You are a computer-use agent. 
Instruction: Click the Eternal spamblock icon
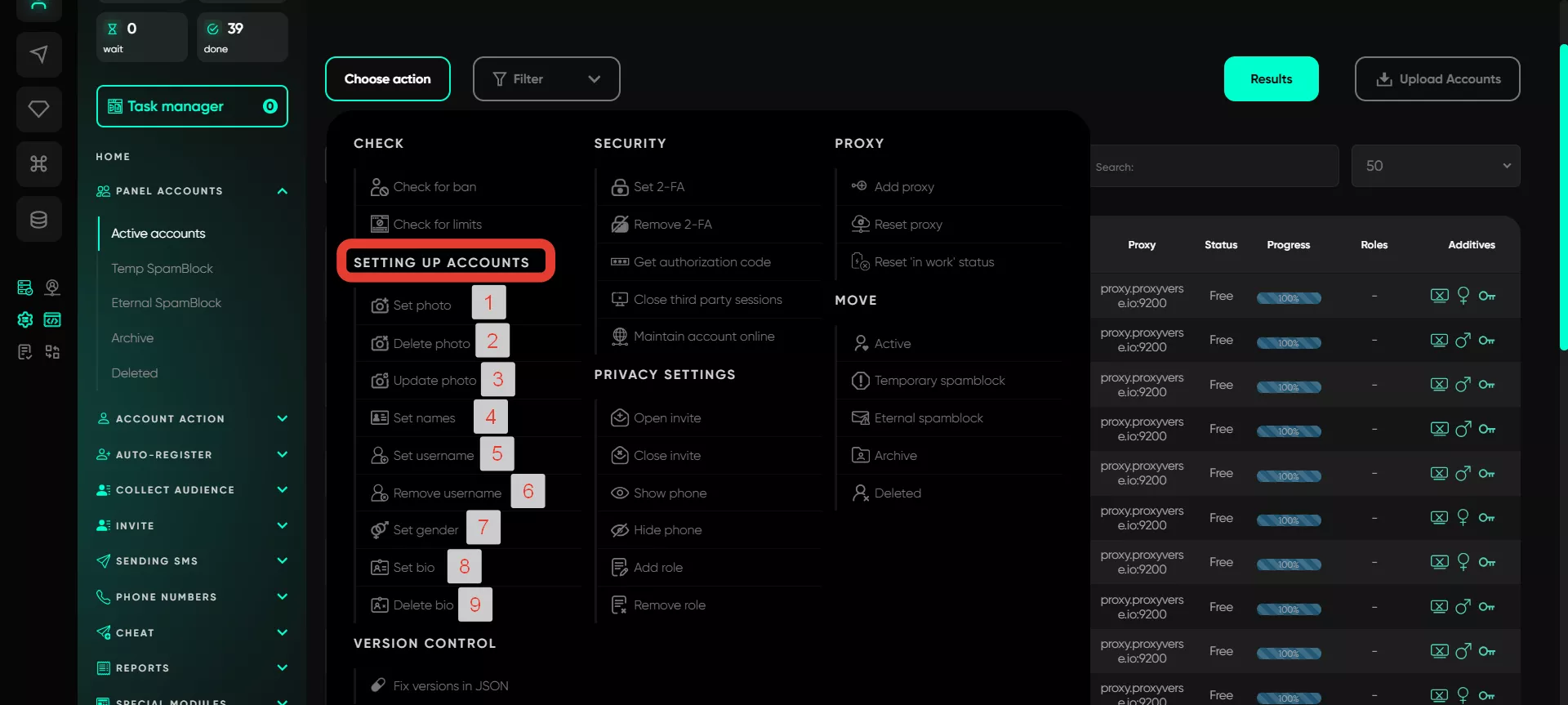pos(860,417)
